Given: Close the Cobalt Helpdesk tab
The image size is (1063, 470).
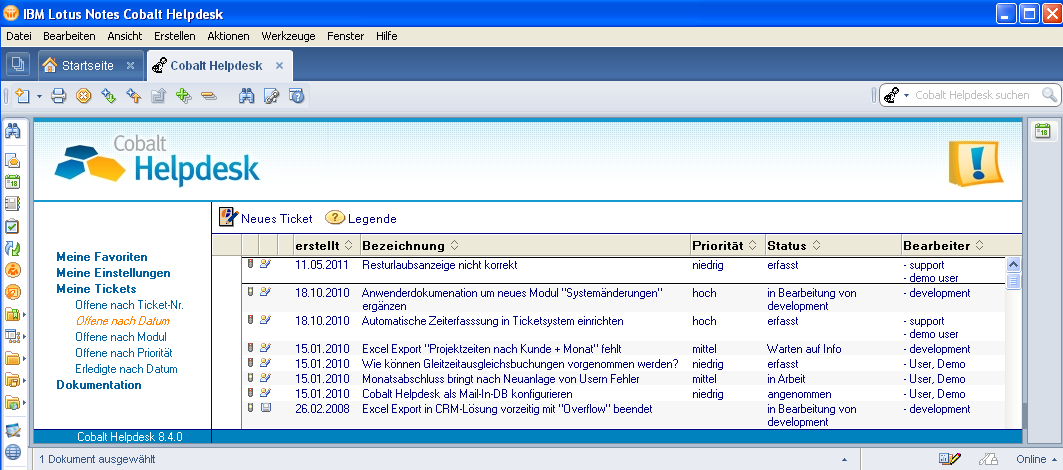Looking at the screenshot, I should click(x=279, y=66).
